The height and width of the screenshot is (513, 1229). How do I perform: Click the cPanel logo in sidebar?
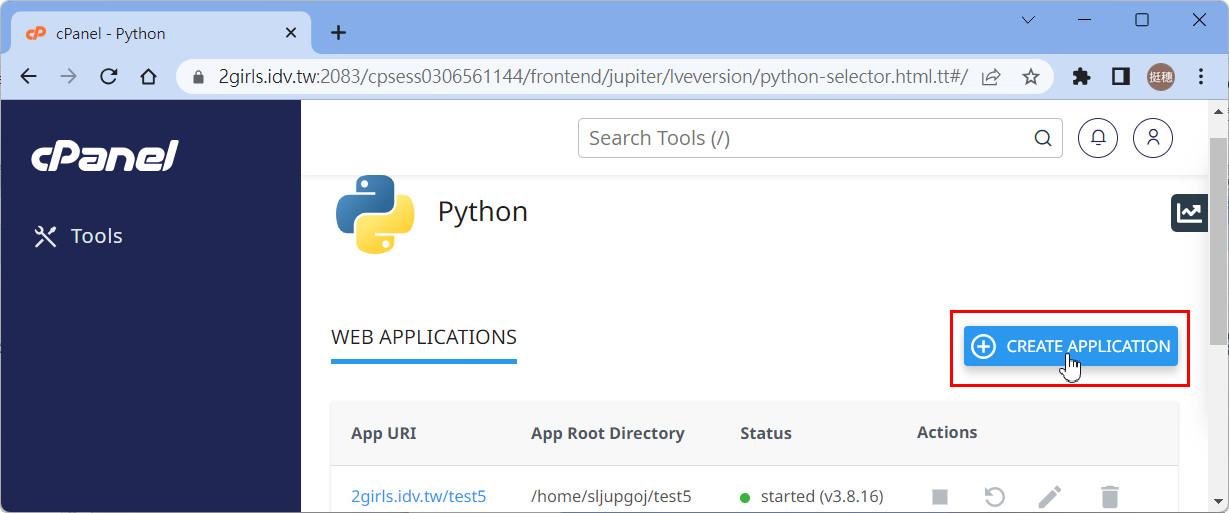[x=104, y=156]
